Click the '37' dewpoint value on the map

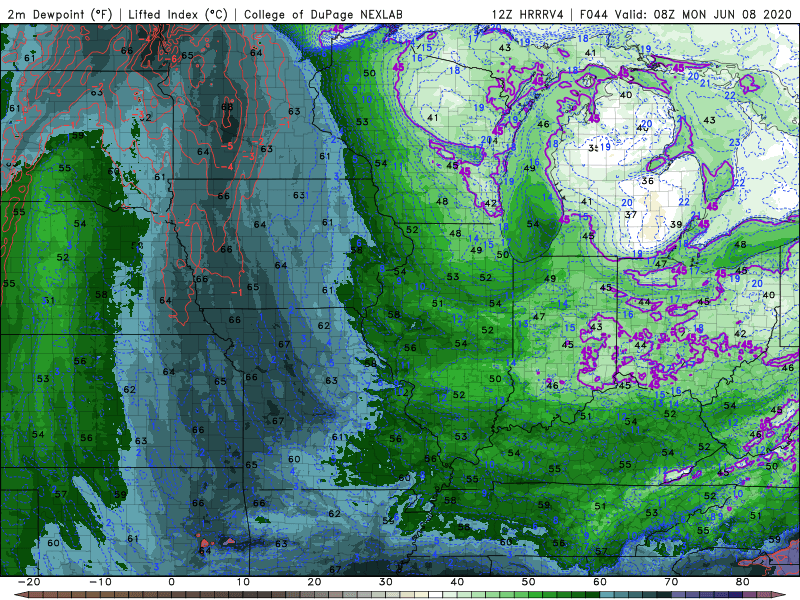tap(631, 215)
